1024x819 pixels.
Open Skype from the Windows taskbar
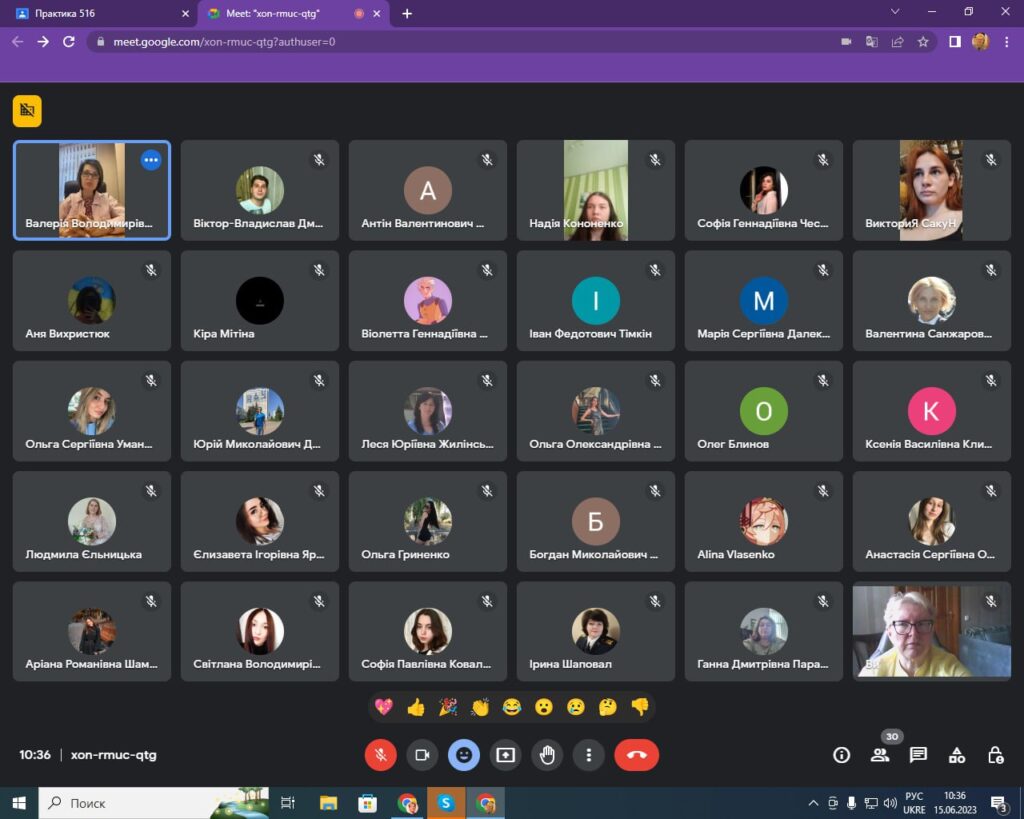click(445, 803)
